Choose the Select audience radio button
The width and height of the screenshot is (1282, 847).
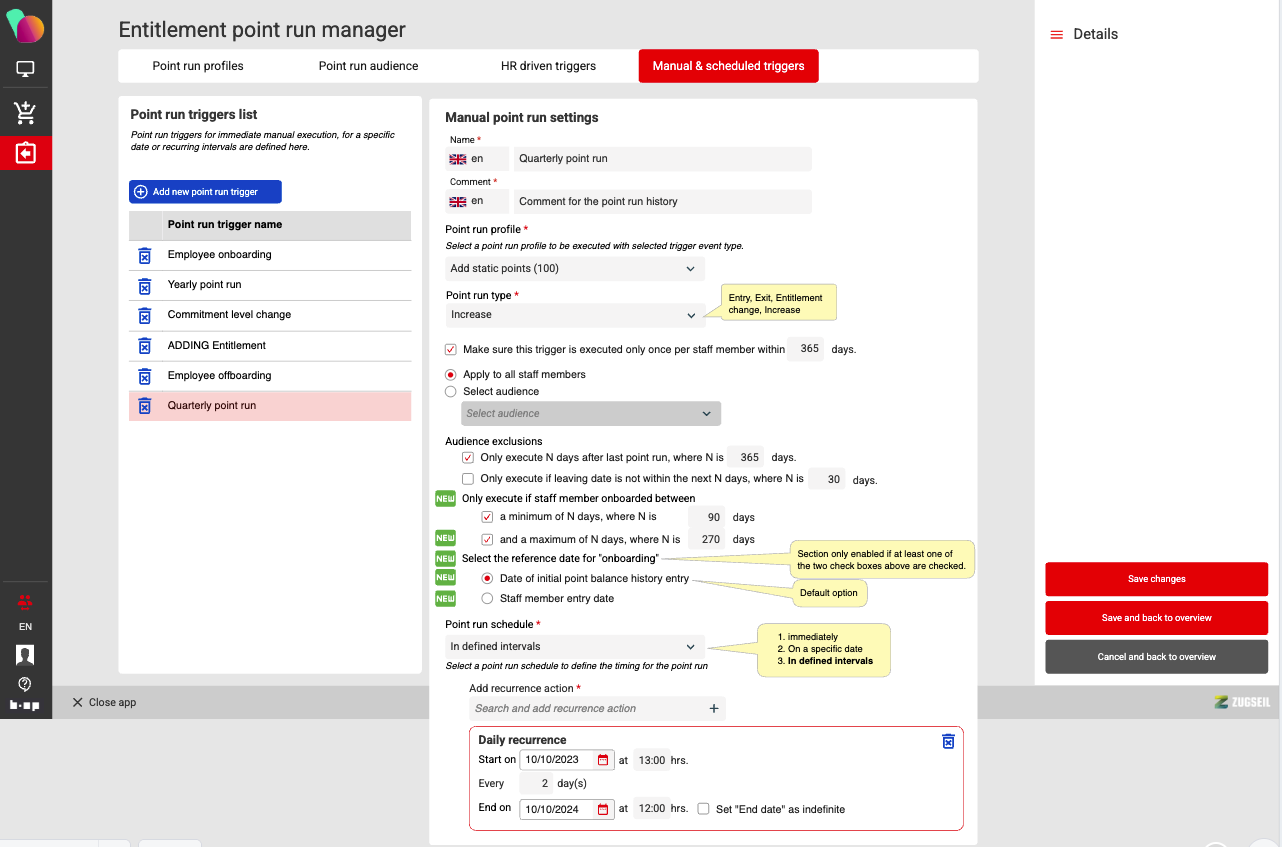[x=451, y=392]
